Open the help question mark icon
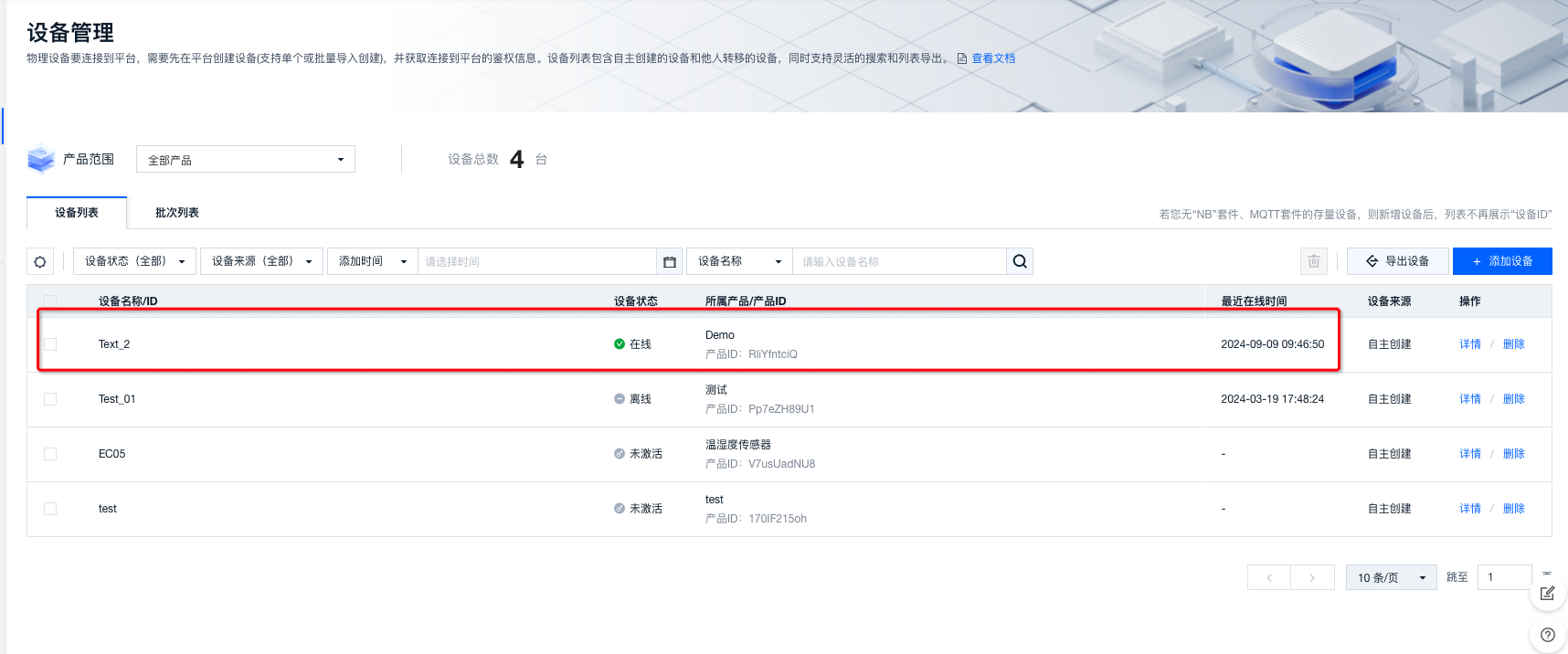 (x=1547, y=635)
